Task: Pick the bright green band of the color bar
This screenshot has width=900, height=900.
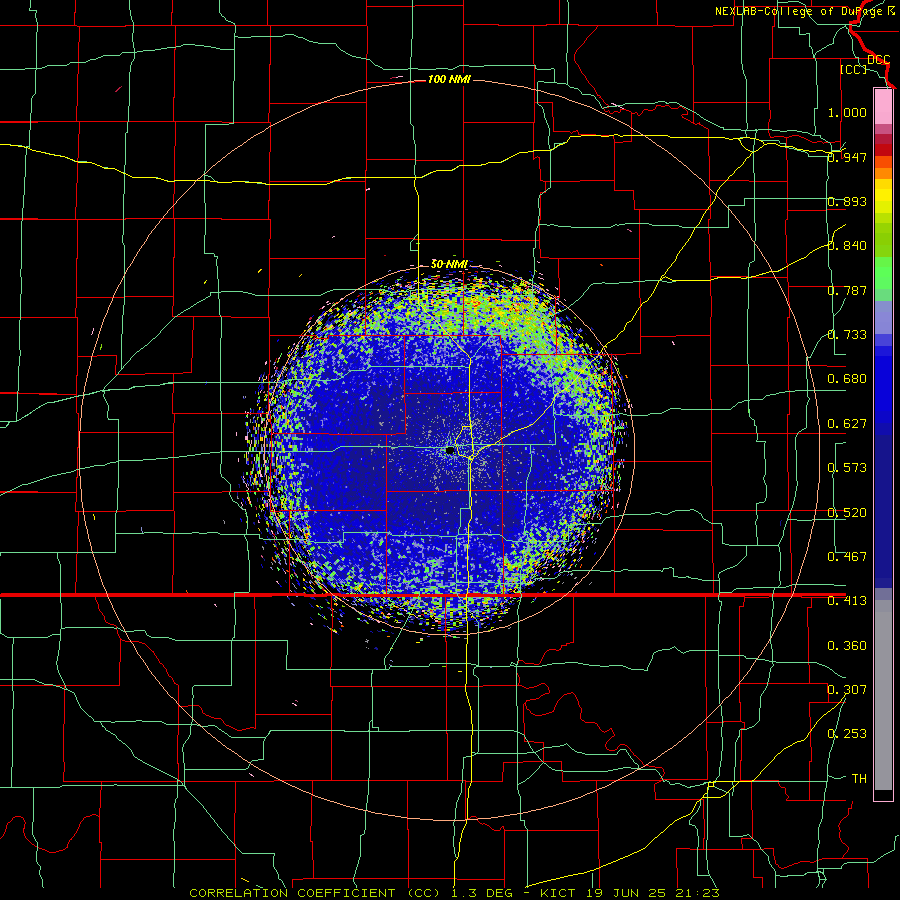Action: 883,273
